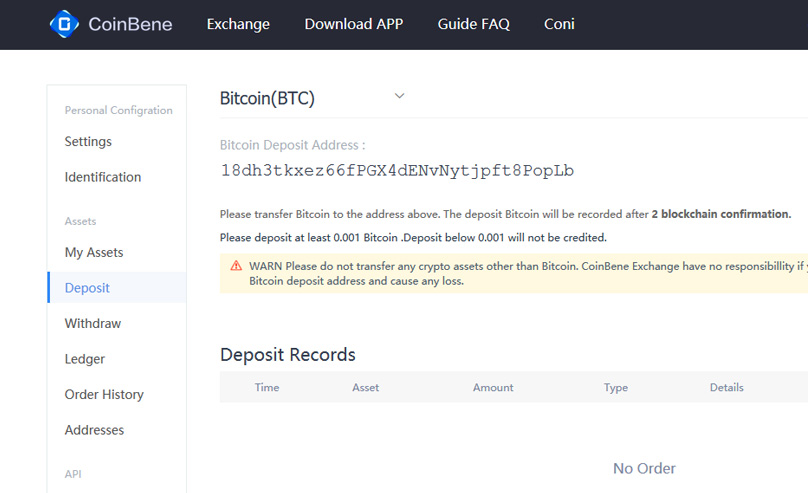Open the My Assets page
This screenshot has width=808, height=493.
point(94,252)
